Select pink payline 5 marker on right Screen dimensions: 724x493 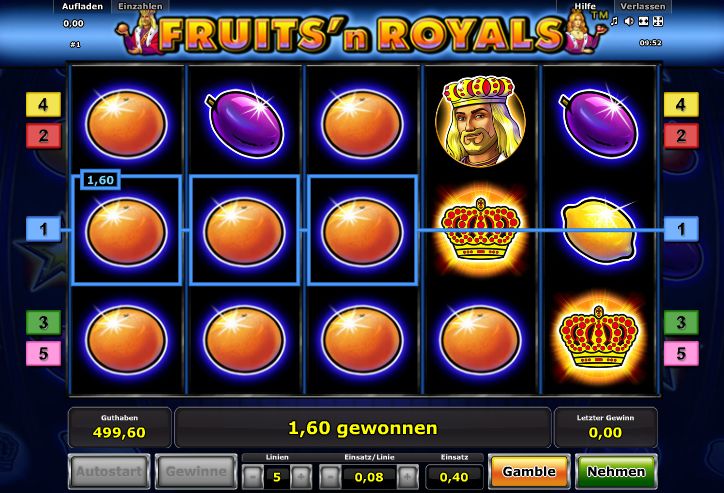pyautogui.click(x=681, y=354)
